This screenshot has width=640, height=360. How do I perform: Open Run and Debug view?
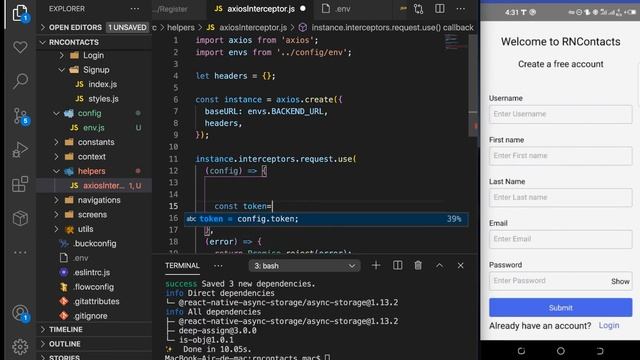pos(20,150)
